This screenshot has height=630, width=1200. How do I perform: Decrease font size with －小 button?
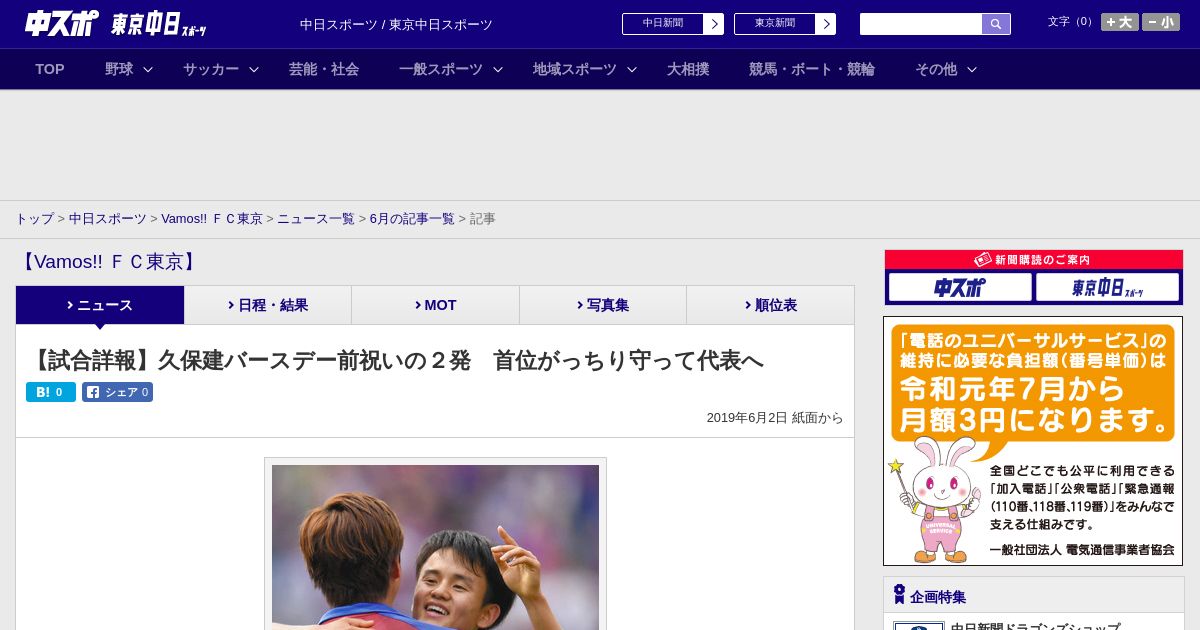1161,22
